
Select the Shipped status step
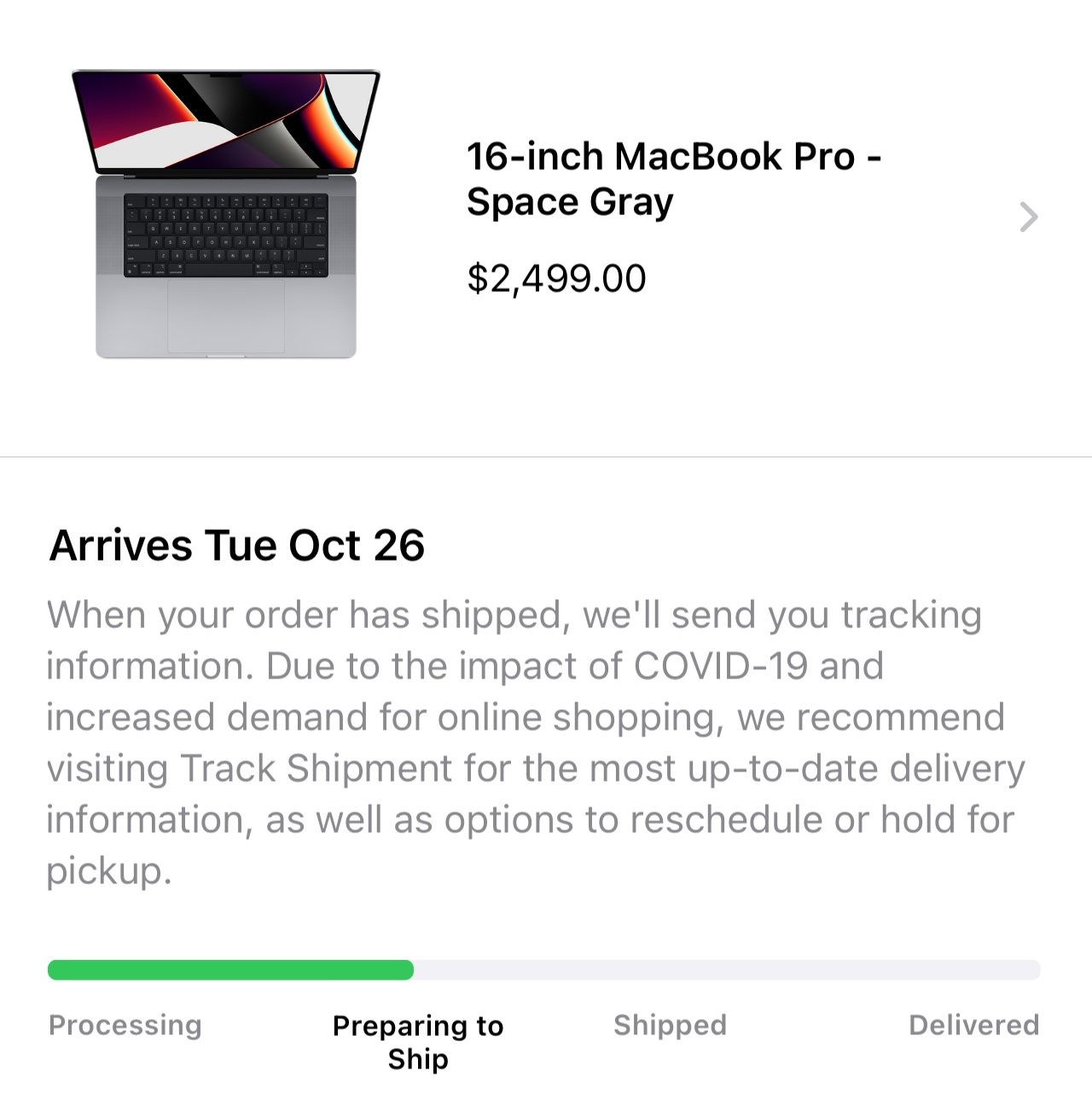point(670,1025)
